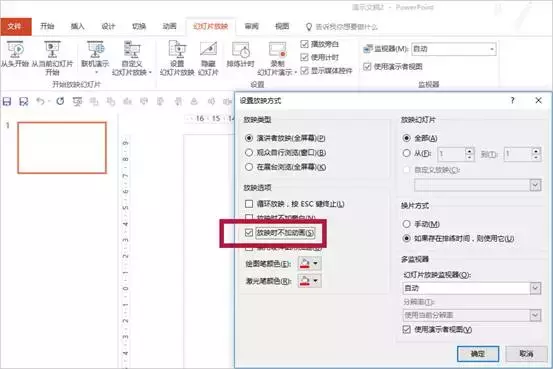The image size is (553, 369).
Task: Switch to the 设计 Design tab
Action: (x=108, y=26)
